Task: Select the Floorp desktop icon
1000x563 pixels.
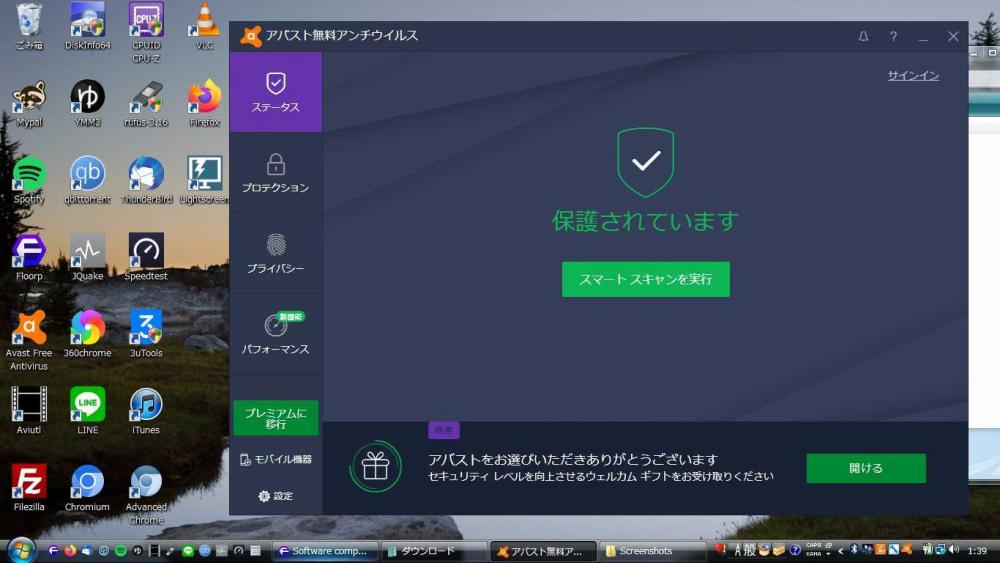Action: (x=29, y=258)
